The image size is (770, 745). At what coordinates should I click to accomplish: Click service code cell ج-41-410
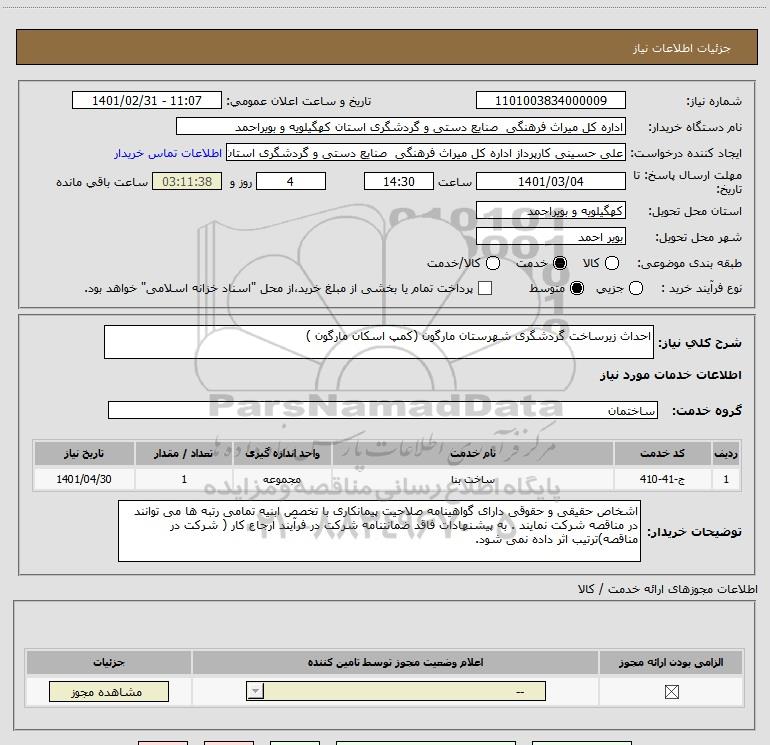(x=662, y=479)
